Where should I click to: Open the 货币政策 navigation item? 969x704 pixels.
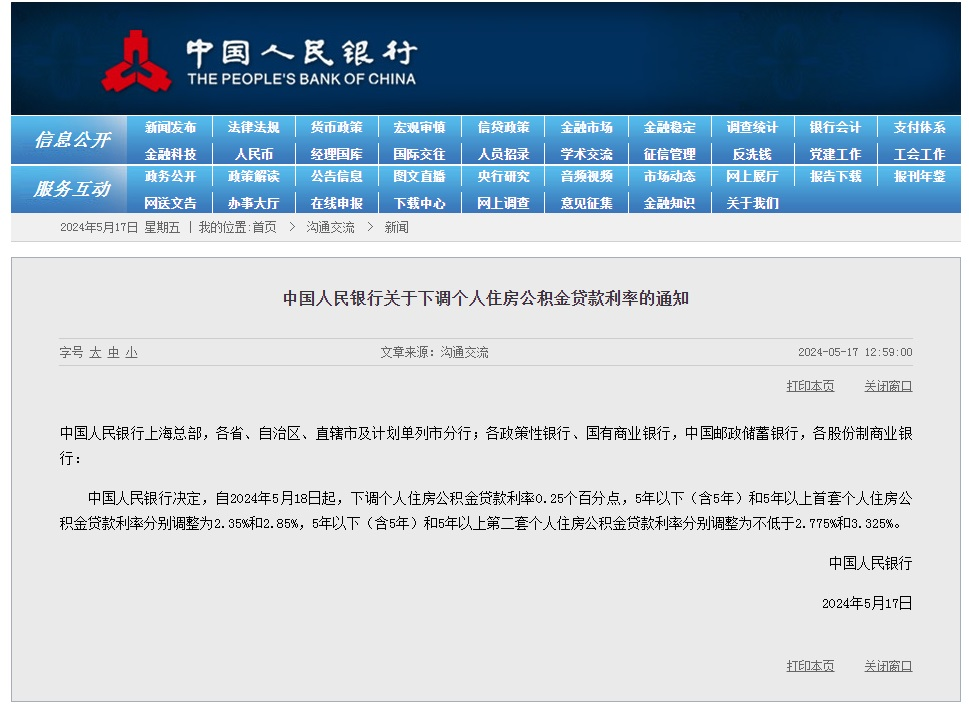coord(336,127)
